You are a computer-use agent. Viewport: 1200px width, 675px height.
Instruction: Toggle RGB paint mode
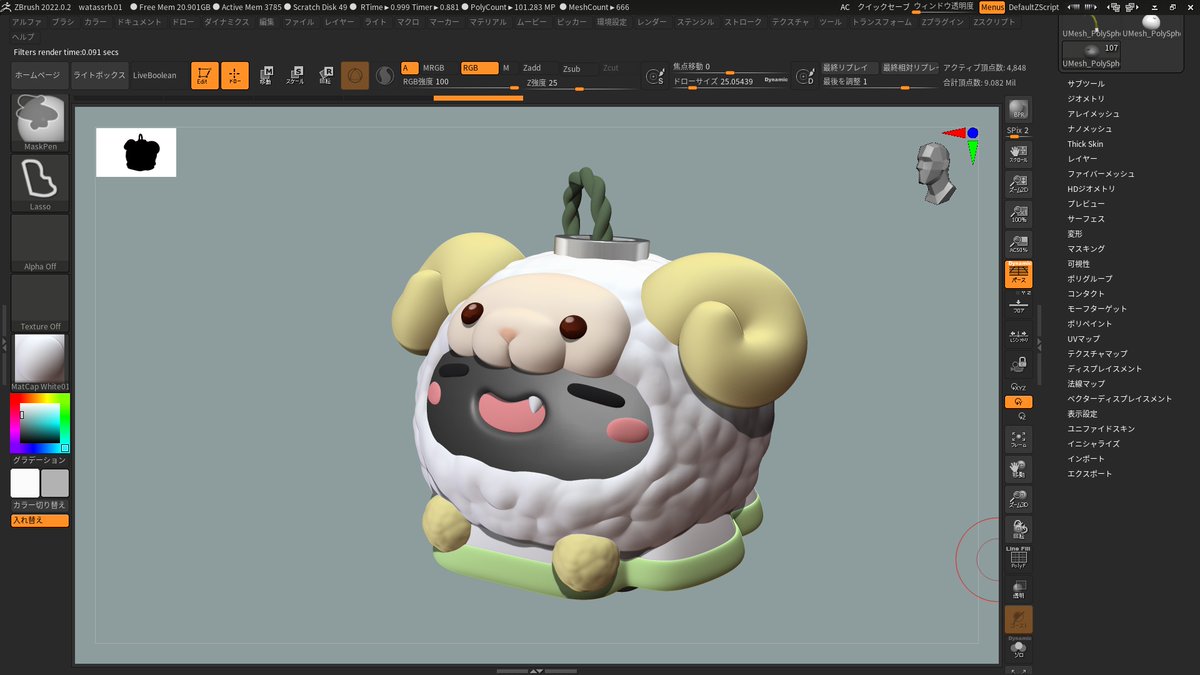tap(478, 68)
